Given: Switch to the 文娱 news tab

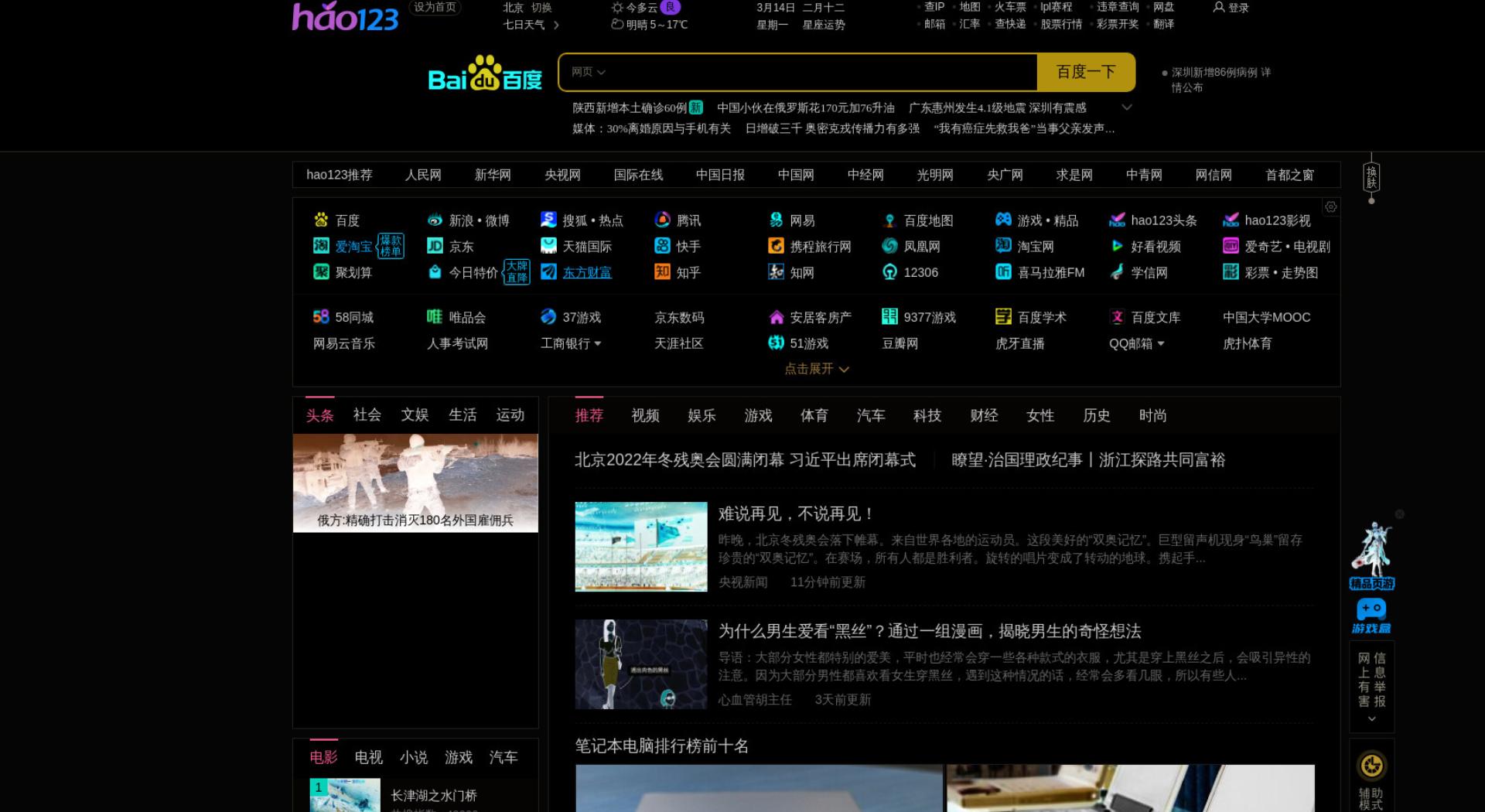Looking at the screenshot, I should (415, 415).
